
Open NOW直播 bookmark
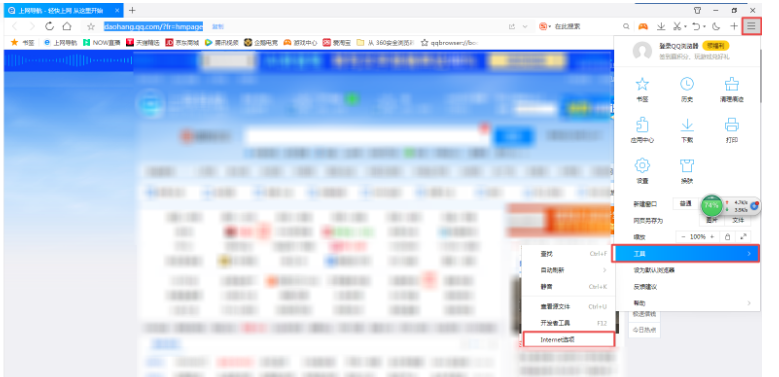click(x=102, y=43)
